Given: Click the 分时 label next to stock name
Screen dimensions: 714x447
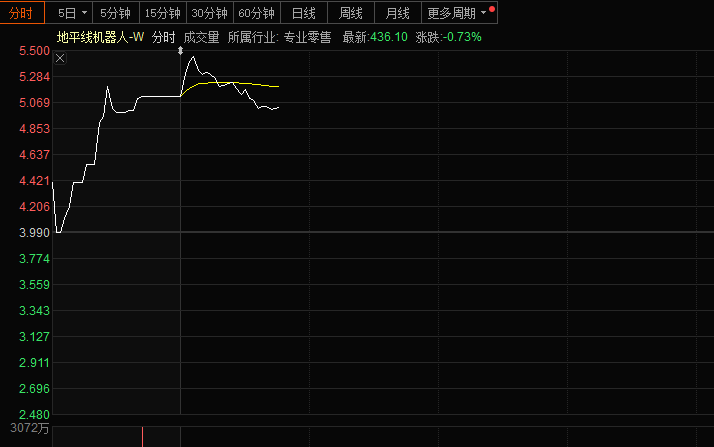Looking at the screenshot, I should (x=164, y=37).
